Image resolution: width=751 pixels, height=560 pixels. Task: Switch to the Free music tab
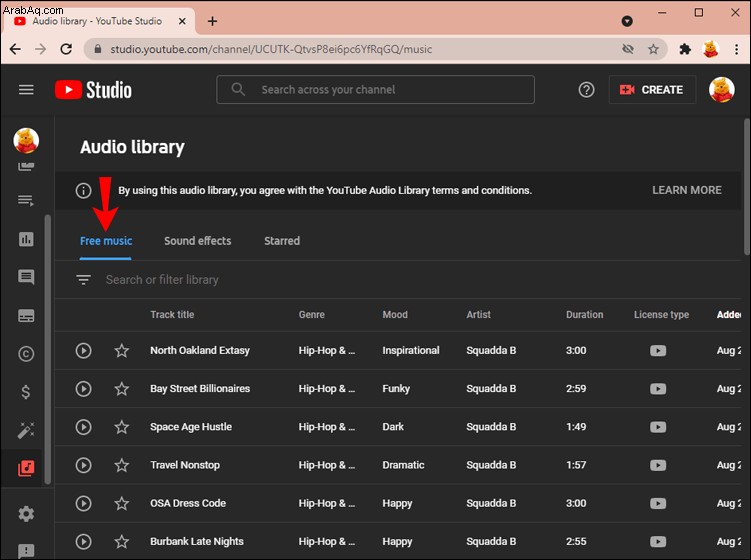coord(106,241)
